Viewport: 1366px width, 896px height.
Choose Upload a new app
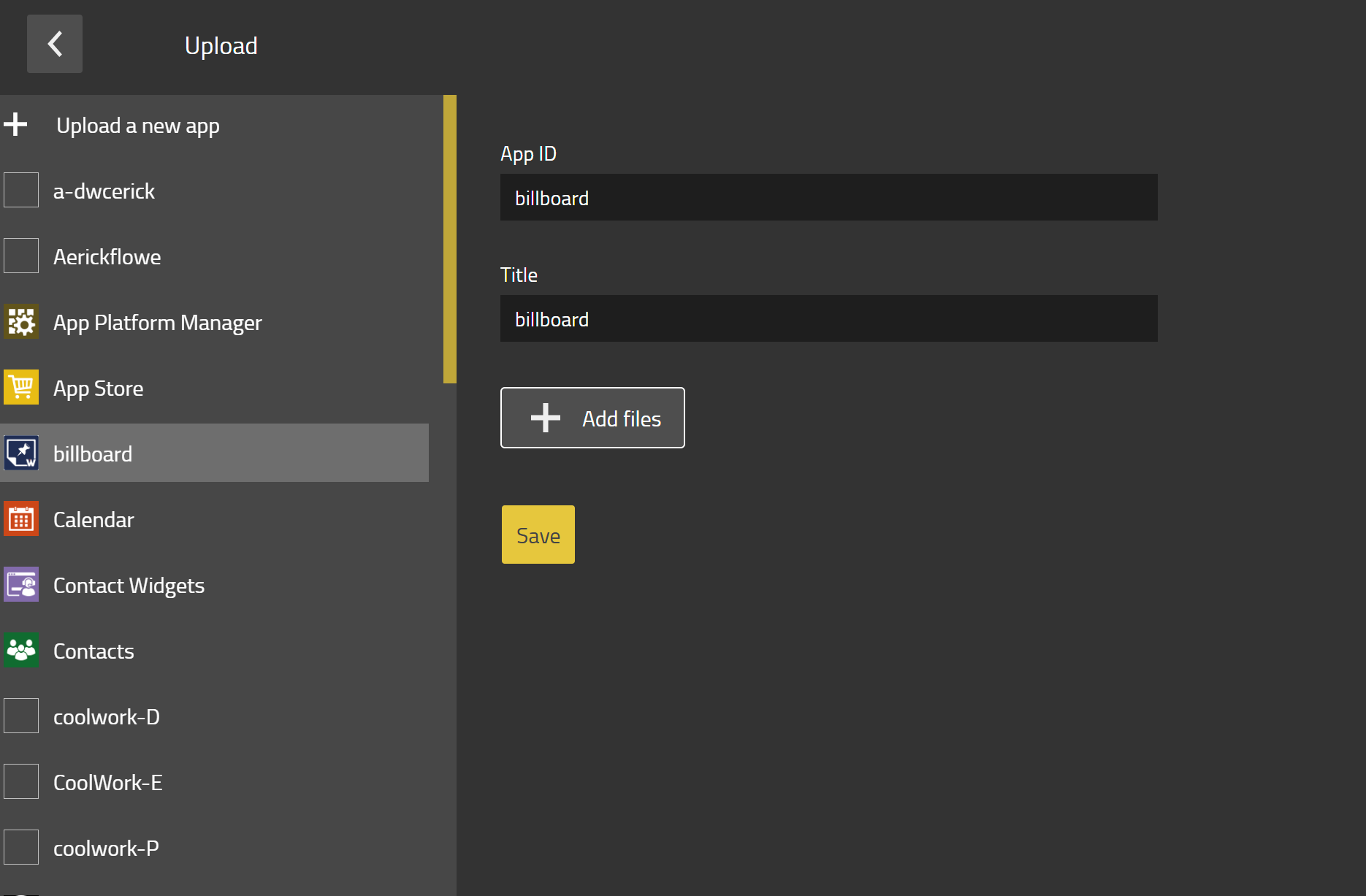pos(138,126)
